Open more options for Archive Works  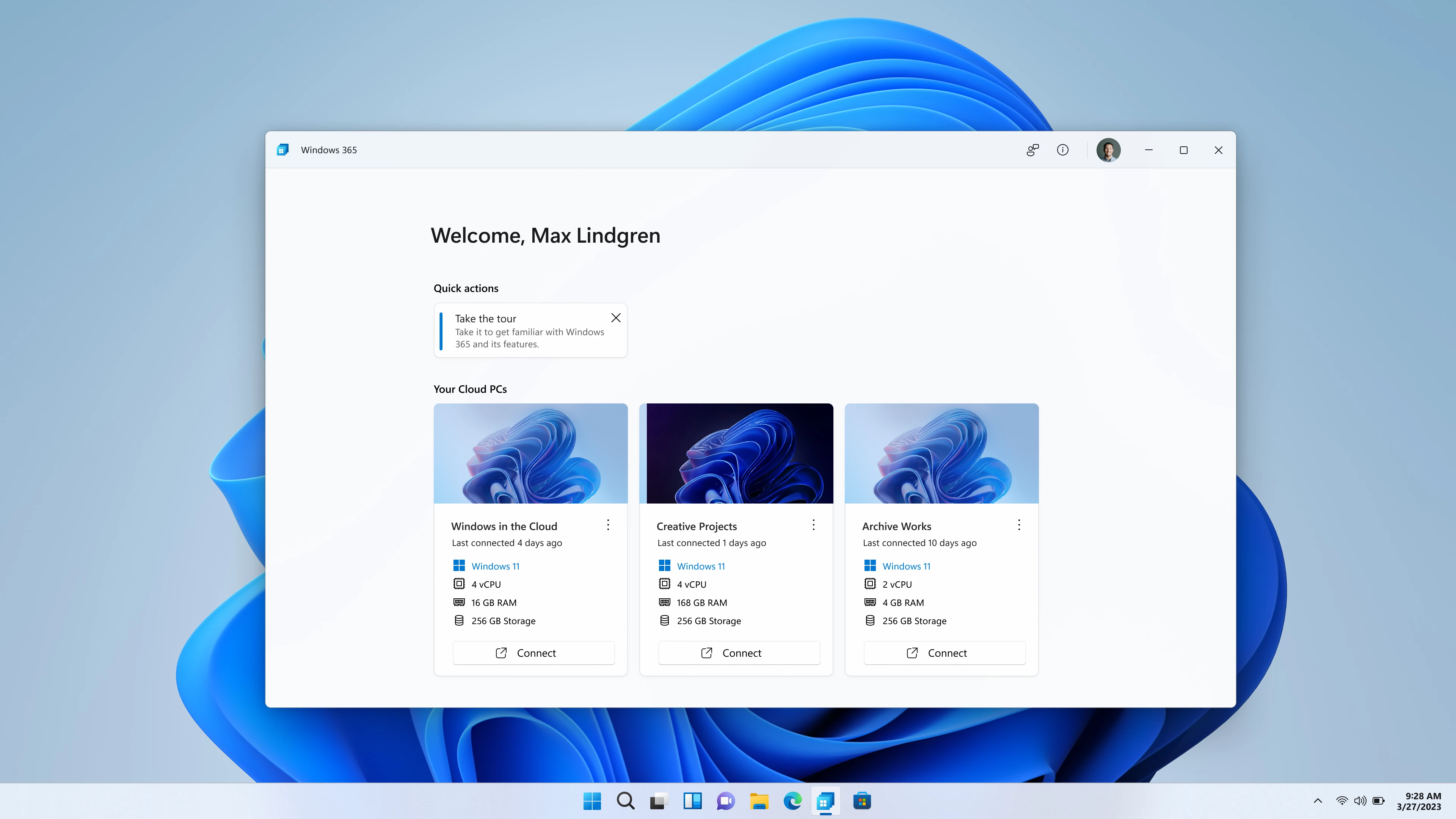1019,525
